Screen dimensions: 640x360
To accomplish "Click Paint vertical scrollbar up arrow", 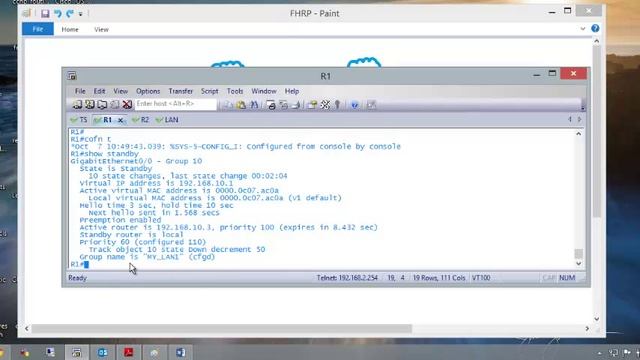I will [x=596, y=41].
